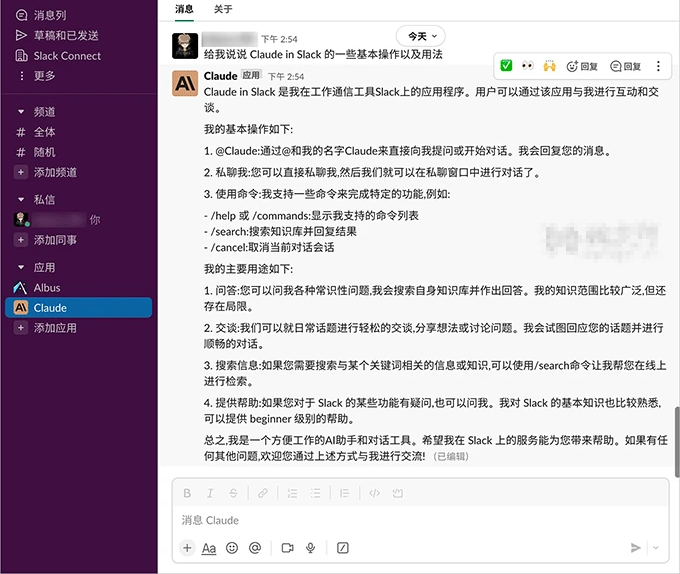Open your own direct message
Screen dimensions: 680x574
57,220
